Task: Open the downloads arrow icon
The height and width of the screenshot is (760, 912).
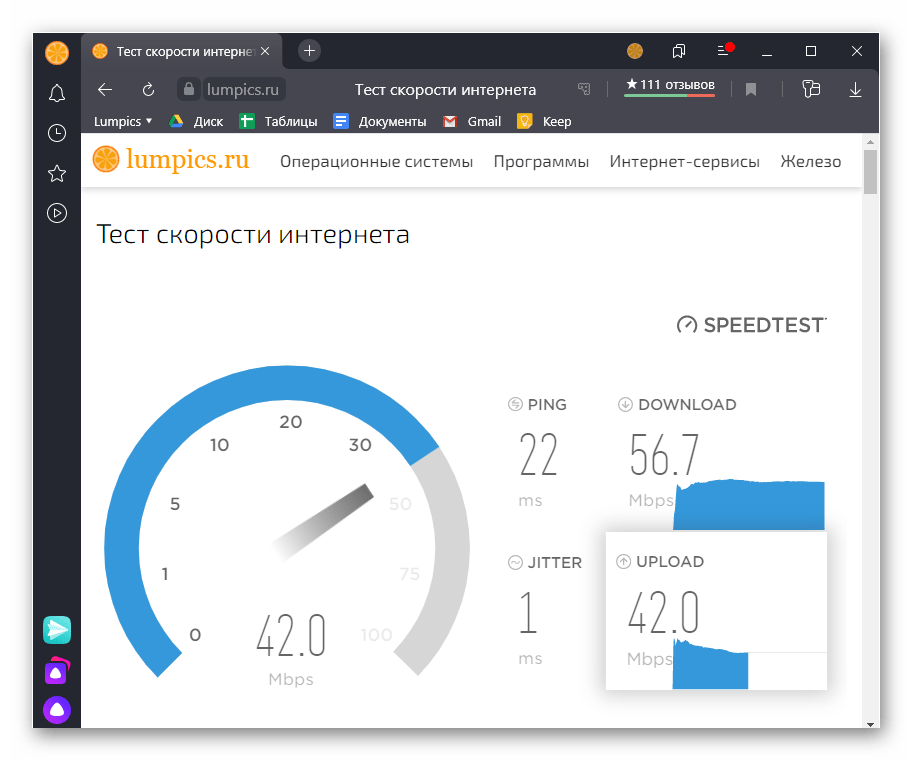Action: pyautogui.click(x=855, y=90)
